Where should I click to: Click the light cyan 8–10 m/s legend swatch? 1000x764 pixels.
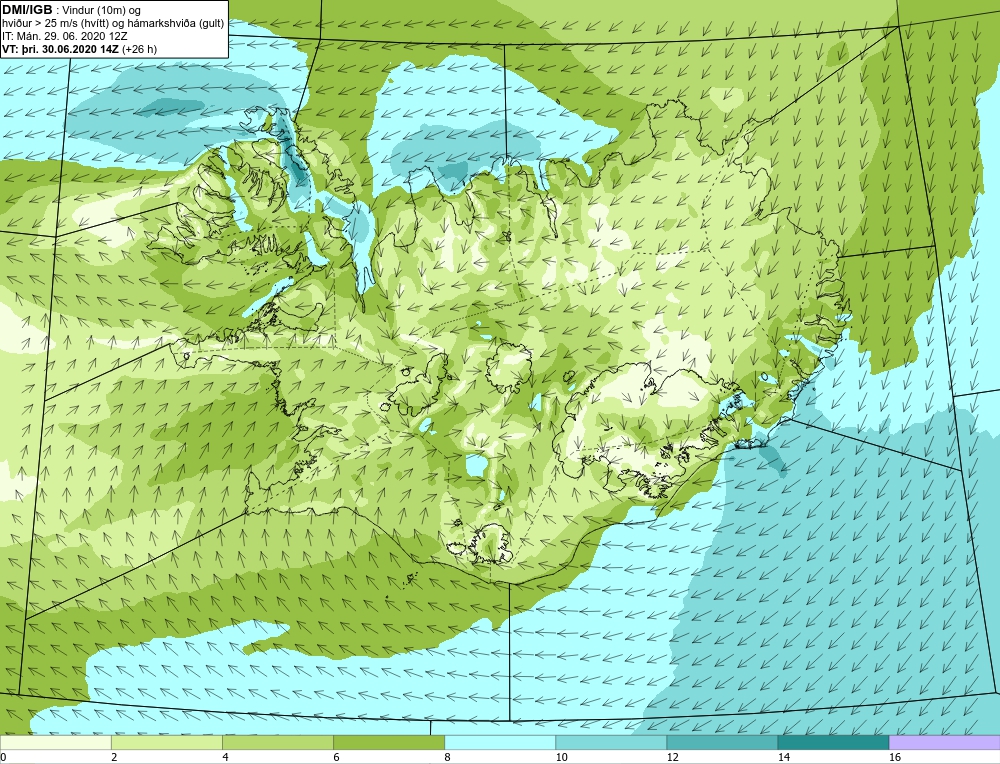click(x=500, y=742)
